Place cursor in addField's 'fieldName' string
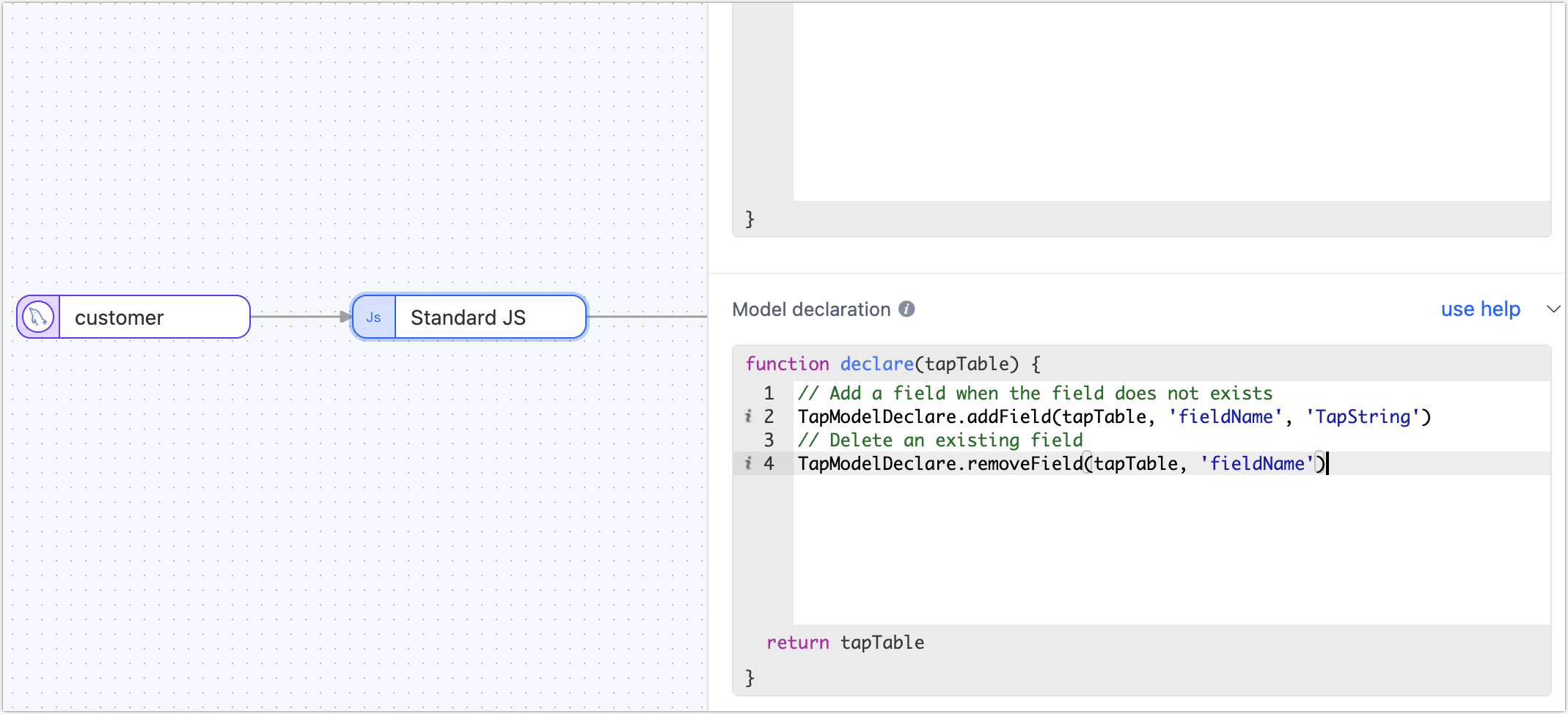The image size is (1568, 714). pos(1225,417)
